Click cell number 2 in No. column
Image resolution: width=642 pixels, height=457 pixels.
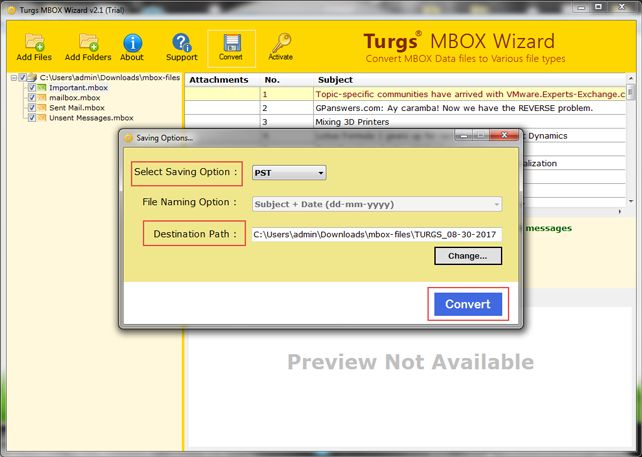pyautogui.click(x=287, y=108)
